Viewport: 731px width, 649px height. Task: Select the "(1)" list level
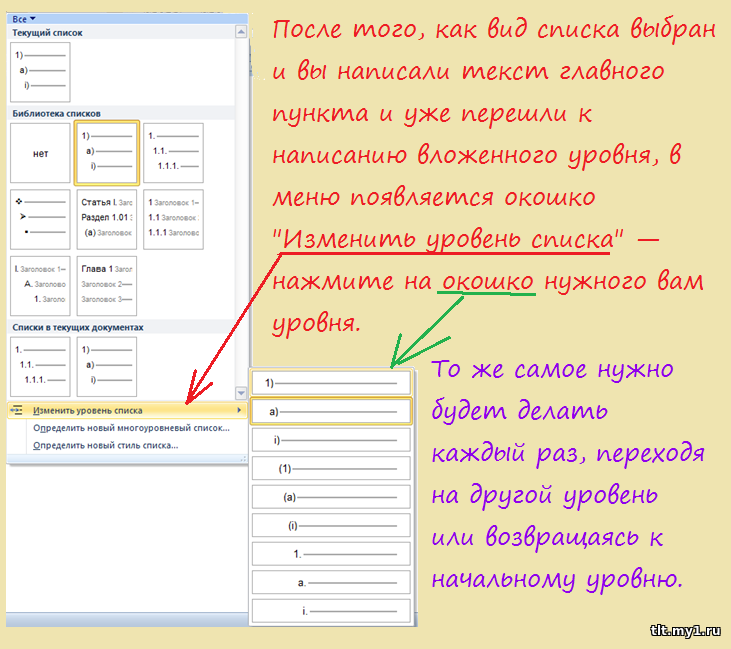tap(331, 468)
